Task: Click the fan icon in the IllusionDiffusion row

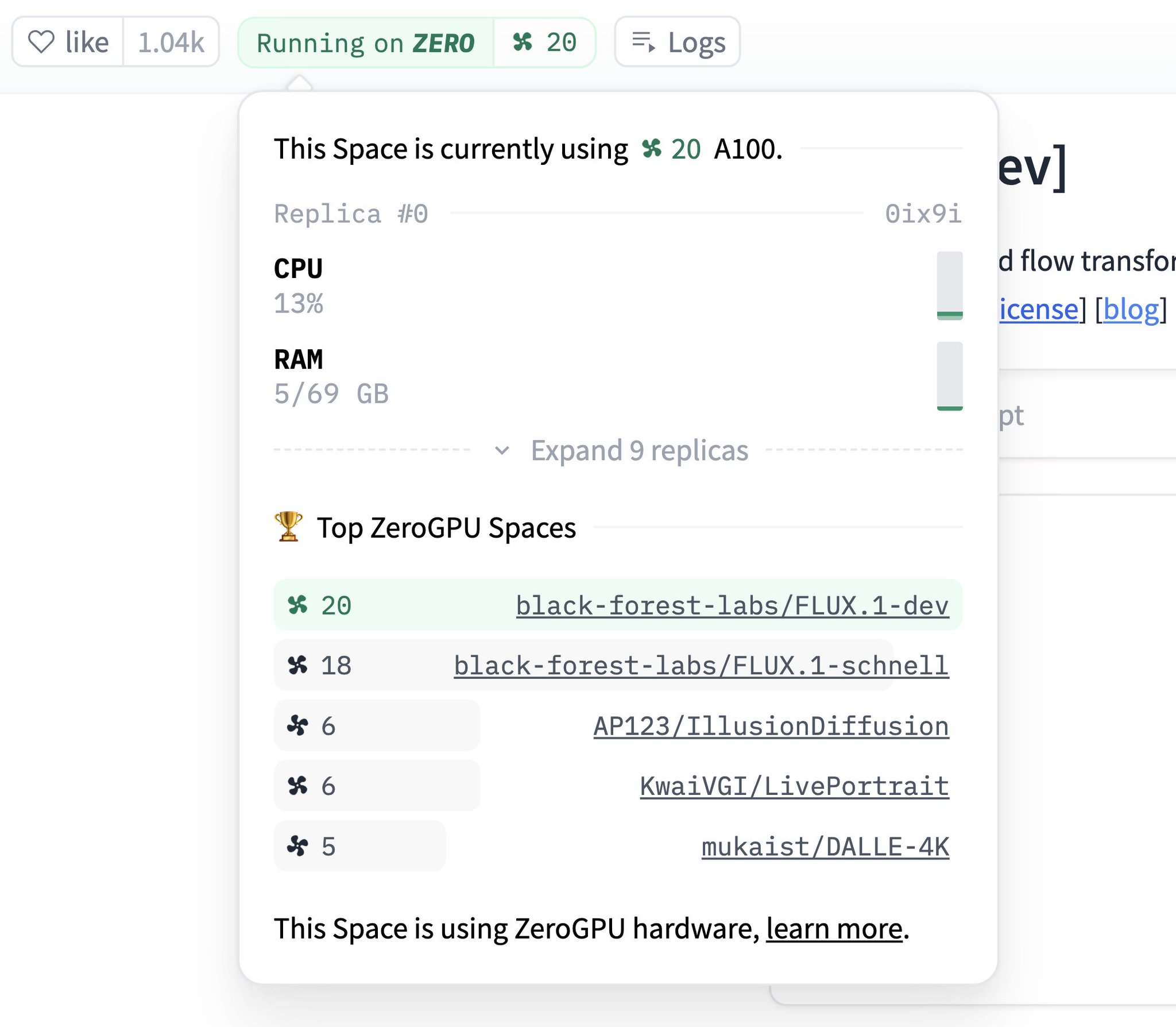Action: (x=297, y=726)
